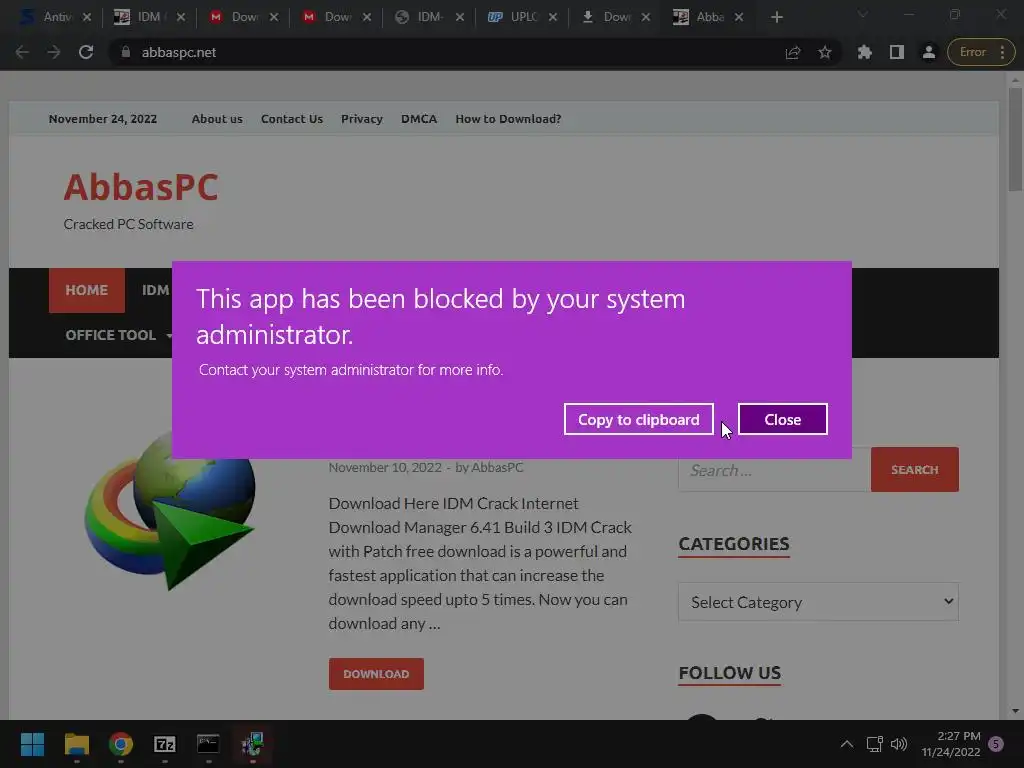
Task: Click the share page icon in address bar
Action: tap(793, 52)
